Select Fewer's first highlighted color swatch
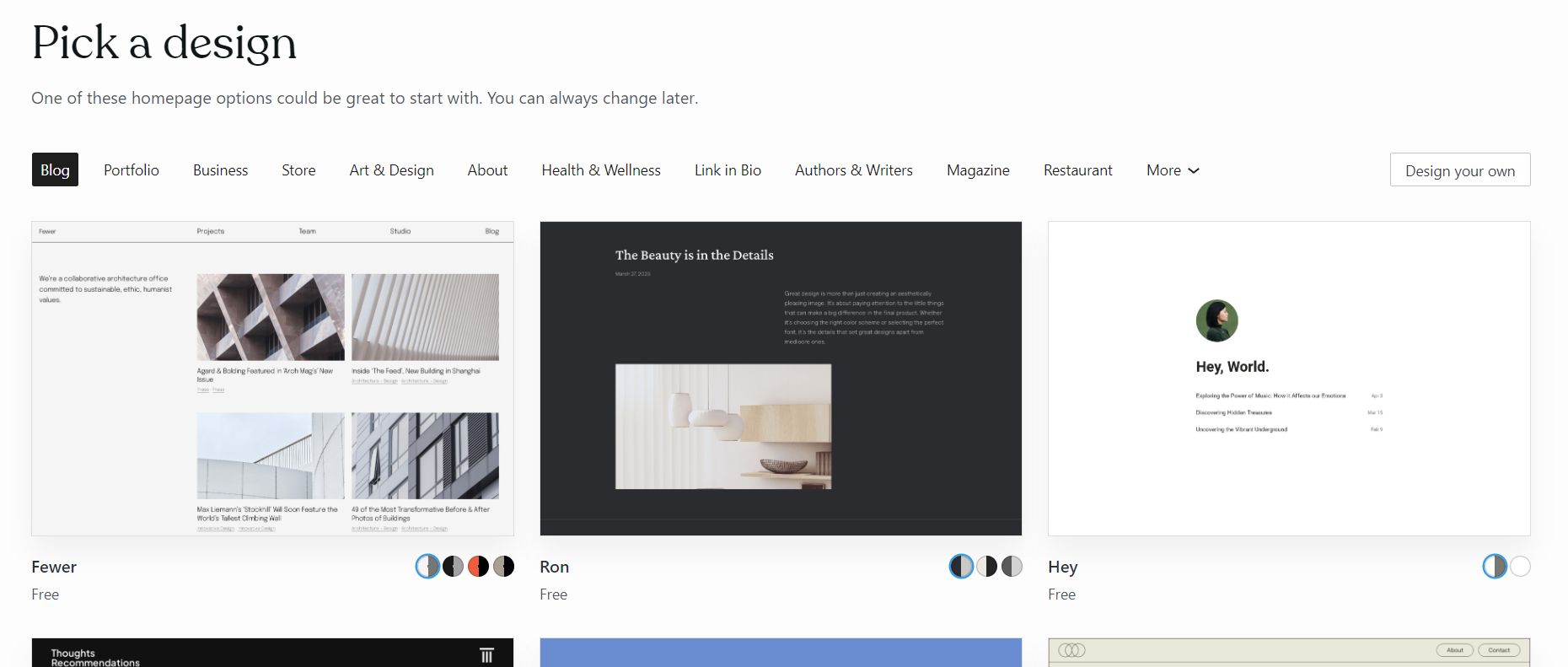 tap(427, 567)
